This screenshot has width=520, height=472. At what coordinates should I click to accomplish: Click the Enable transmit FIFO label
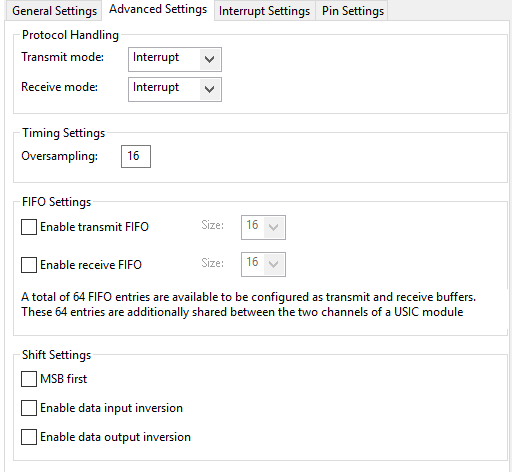pos(94,227)
